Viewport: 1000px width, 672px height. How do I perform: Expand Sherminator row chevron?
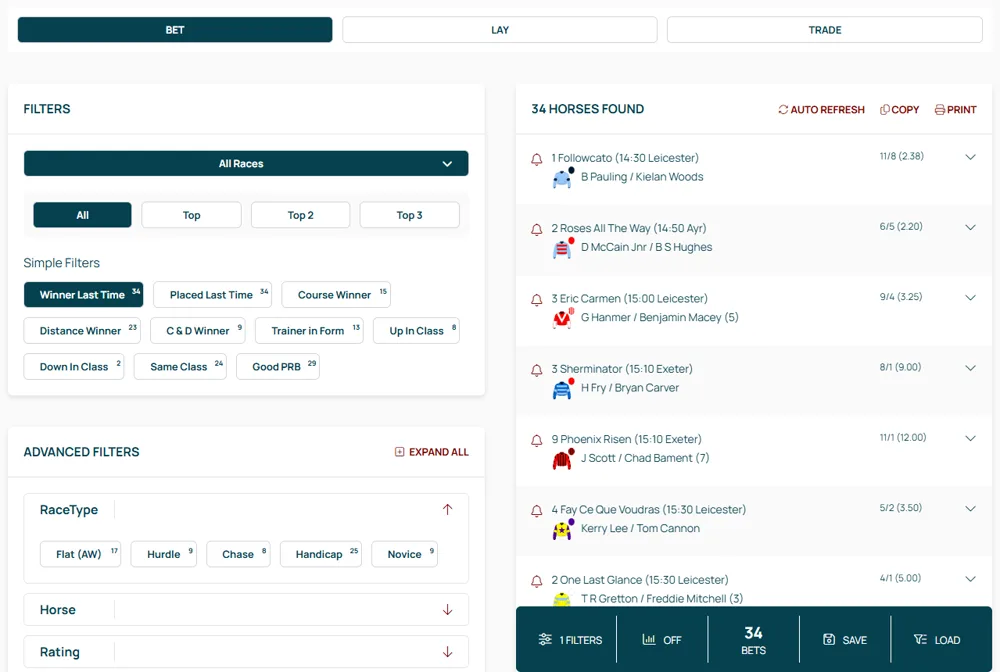click(x=970, y=368)
